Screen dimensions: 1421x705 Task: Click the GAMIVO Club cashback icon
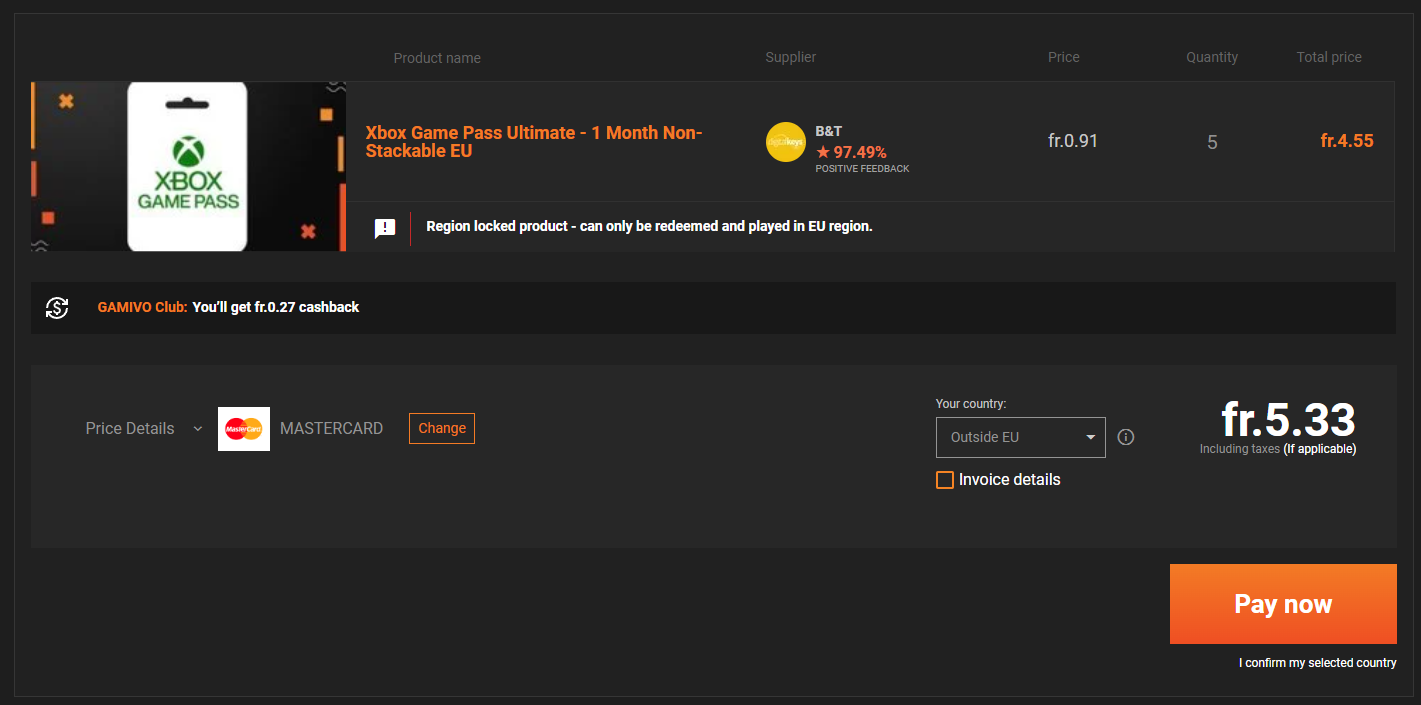[x=57, y=308]
